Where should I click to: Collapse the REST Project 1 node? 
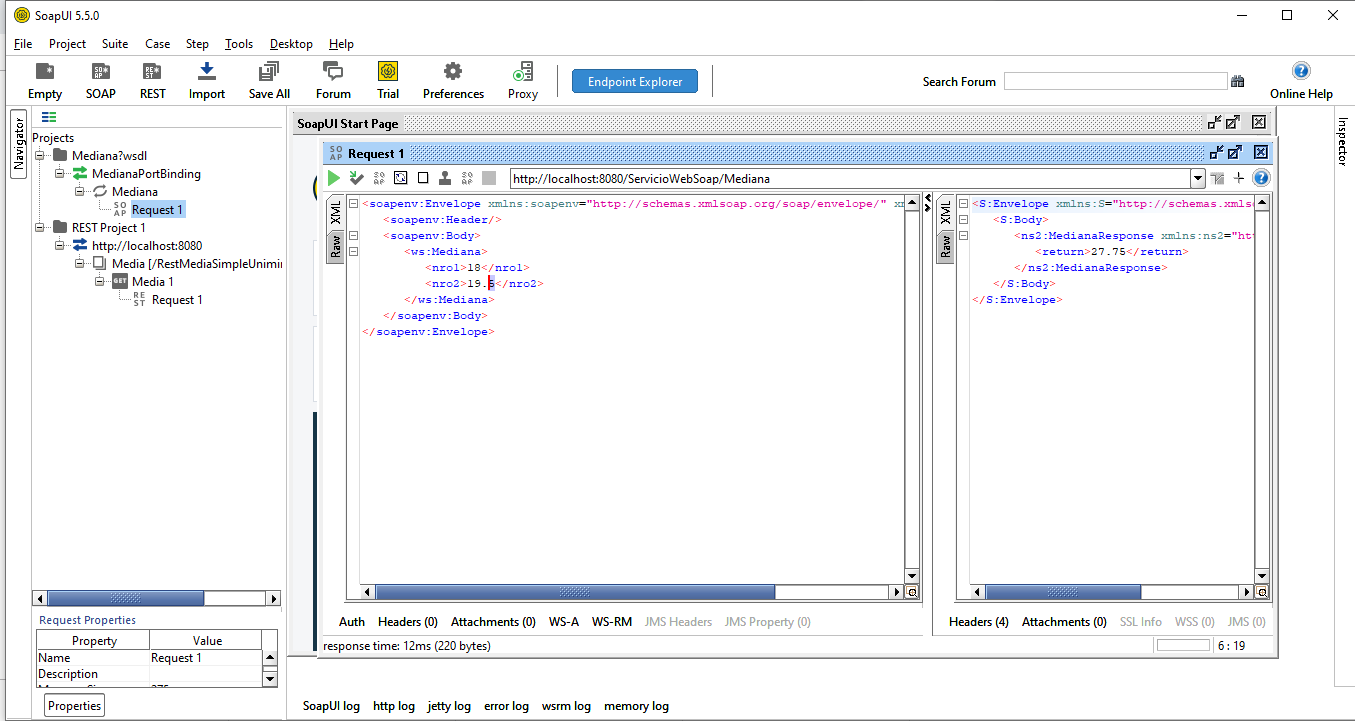click(x=40, y=227)
